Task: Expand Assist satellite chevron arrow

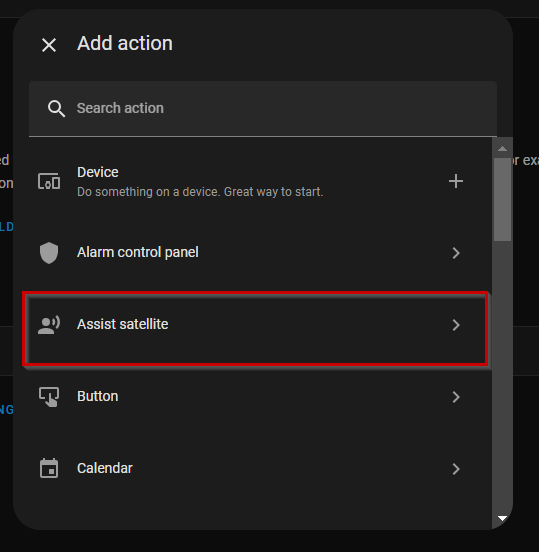Action: point(456,325)
